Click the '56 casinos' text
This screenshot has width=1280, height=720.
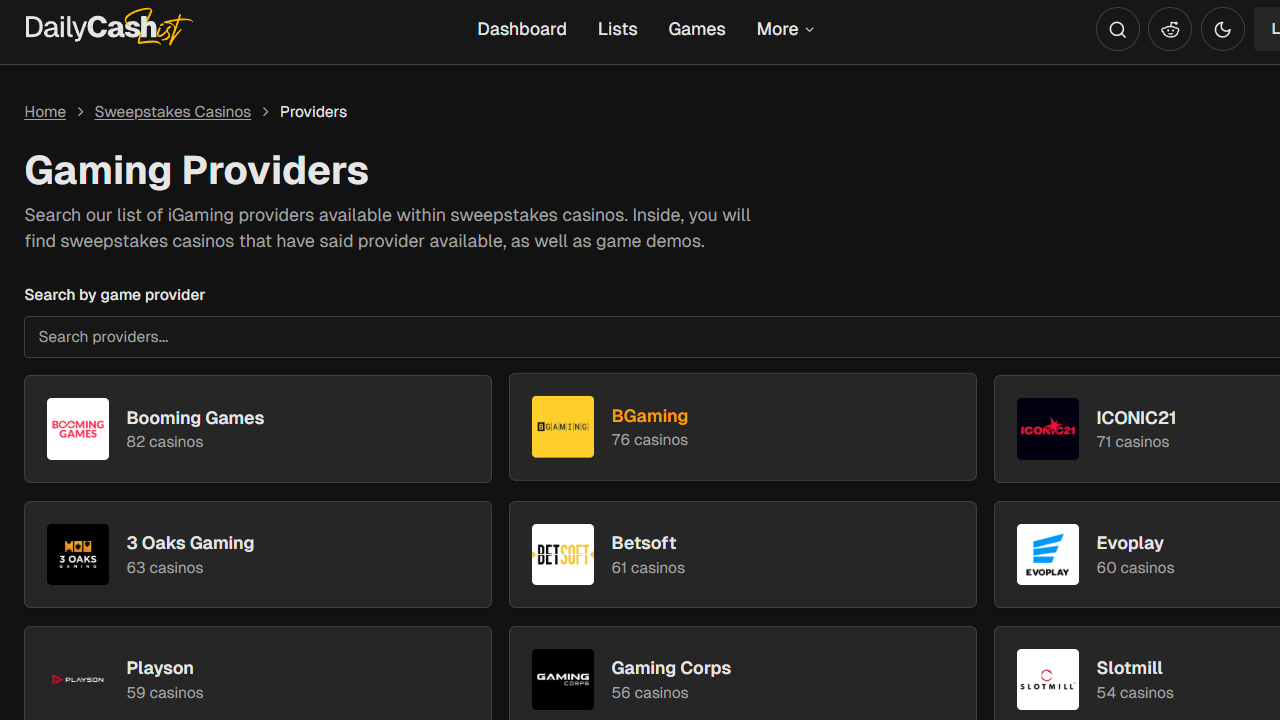tap(650, 693)
